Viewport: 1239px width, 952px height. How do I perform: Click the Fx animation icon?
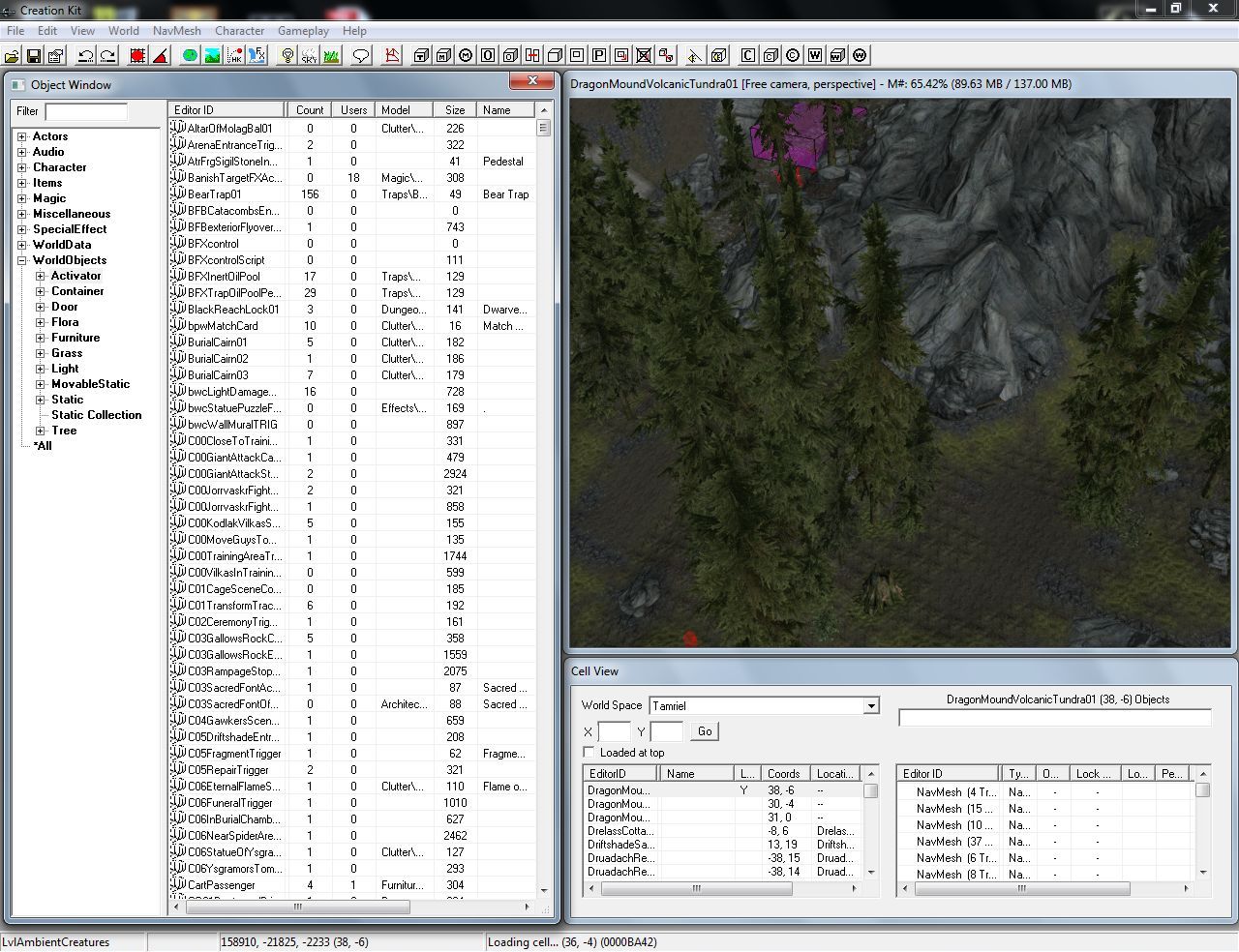257,56
